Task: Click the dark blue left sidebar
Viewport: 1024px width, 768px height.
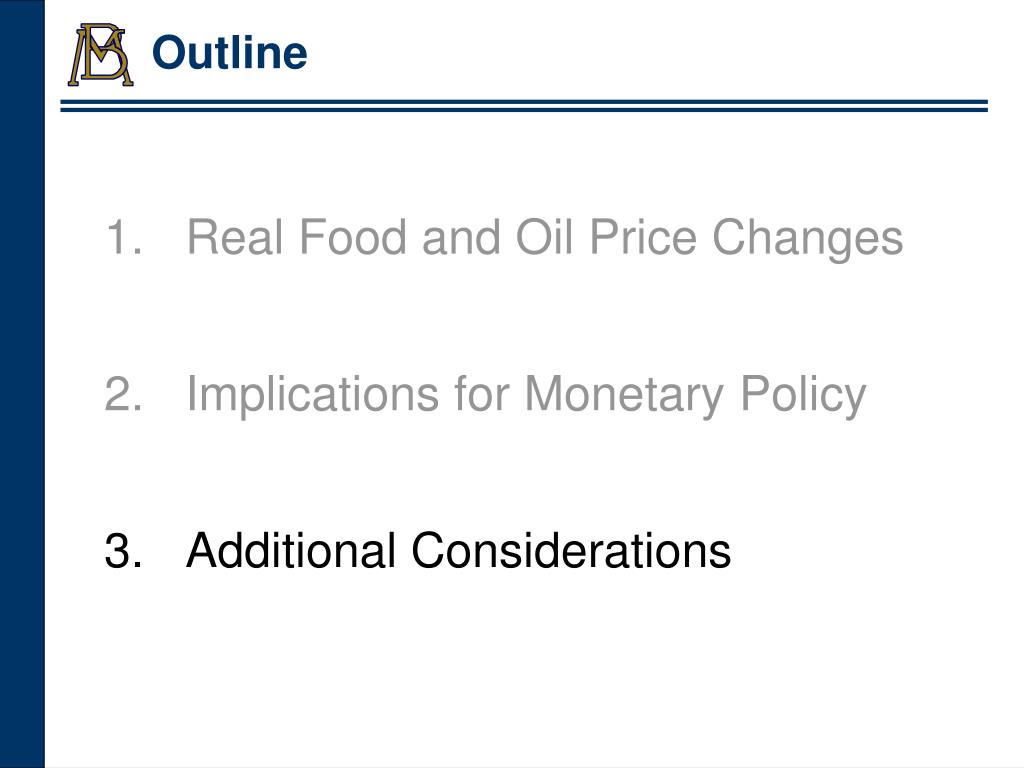Action: coord(22,384)
